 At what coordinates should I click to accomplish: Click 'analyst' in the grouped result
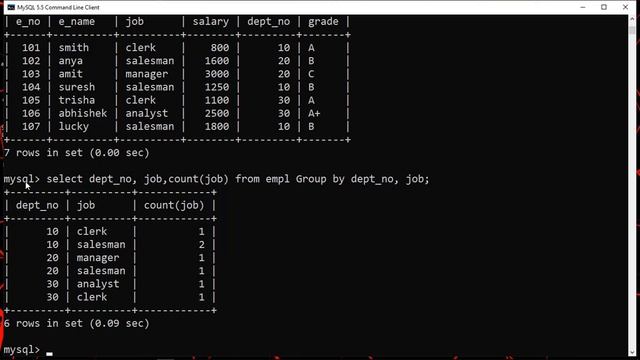coord(98,284)
